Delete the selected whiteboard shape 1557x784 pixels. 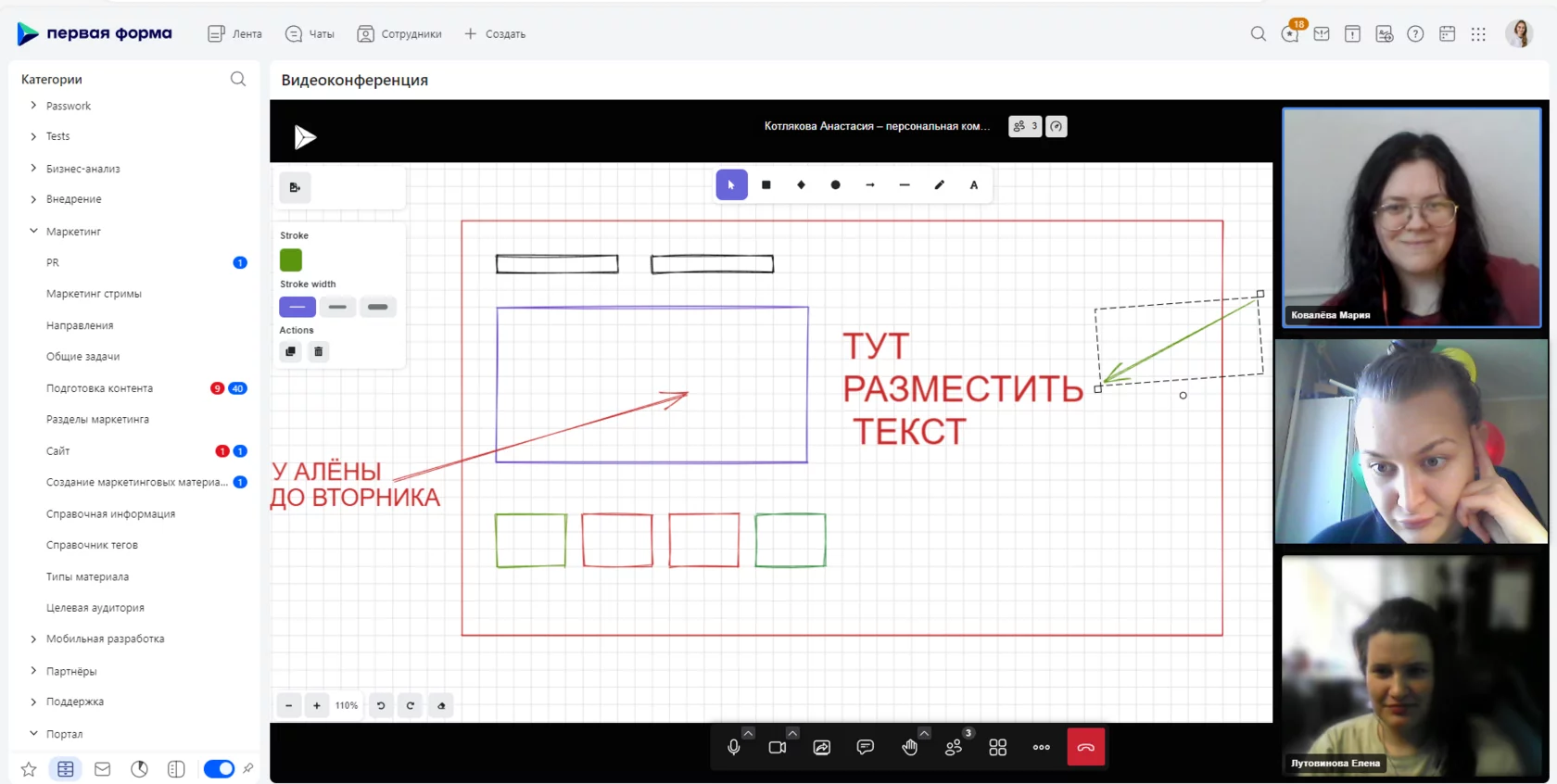(319, 351)
